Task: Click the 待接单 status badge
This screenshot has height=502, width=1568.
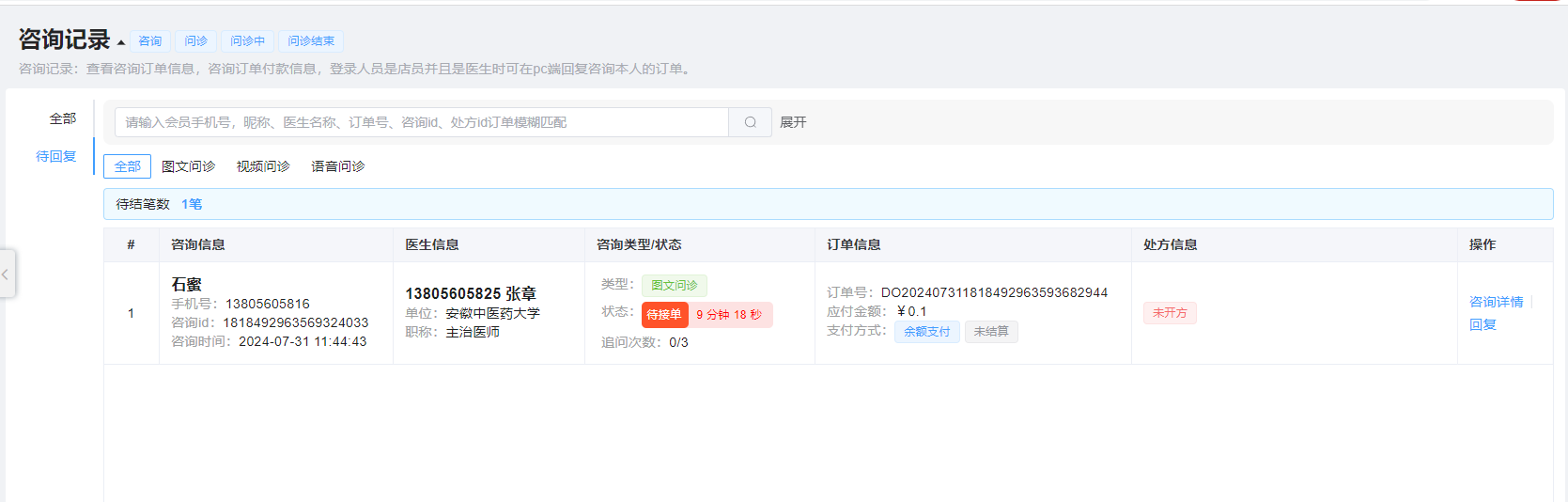Action: [x=664, y=315]
